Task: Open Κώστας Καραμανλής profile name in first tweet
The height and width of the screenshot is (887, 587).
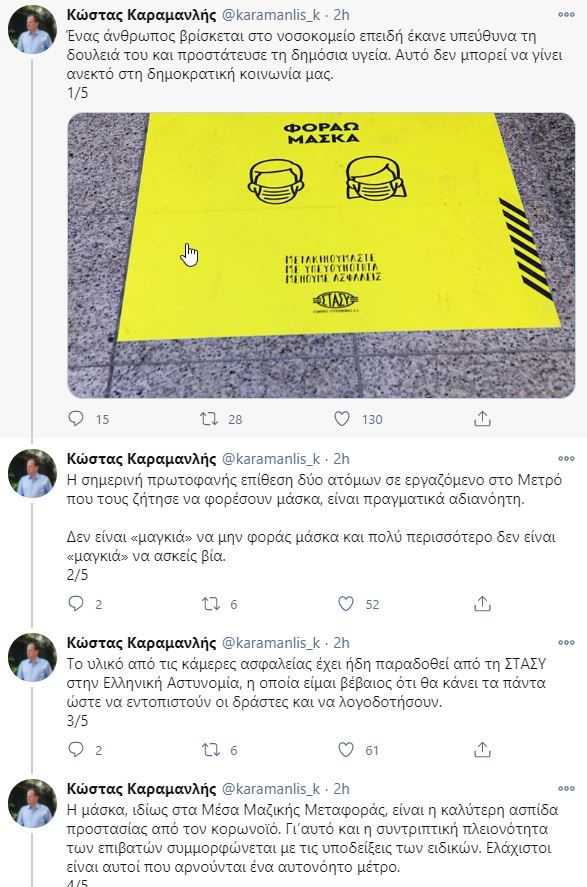Action: point(141,15)
